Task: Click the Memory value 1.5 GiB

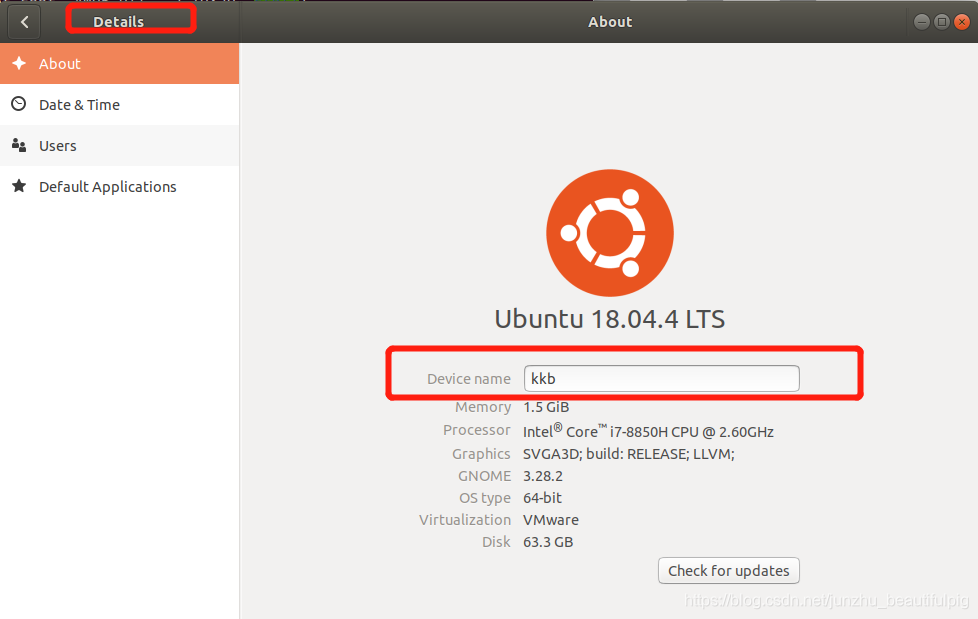Action: pyautogui.click(x=546, y=407)
